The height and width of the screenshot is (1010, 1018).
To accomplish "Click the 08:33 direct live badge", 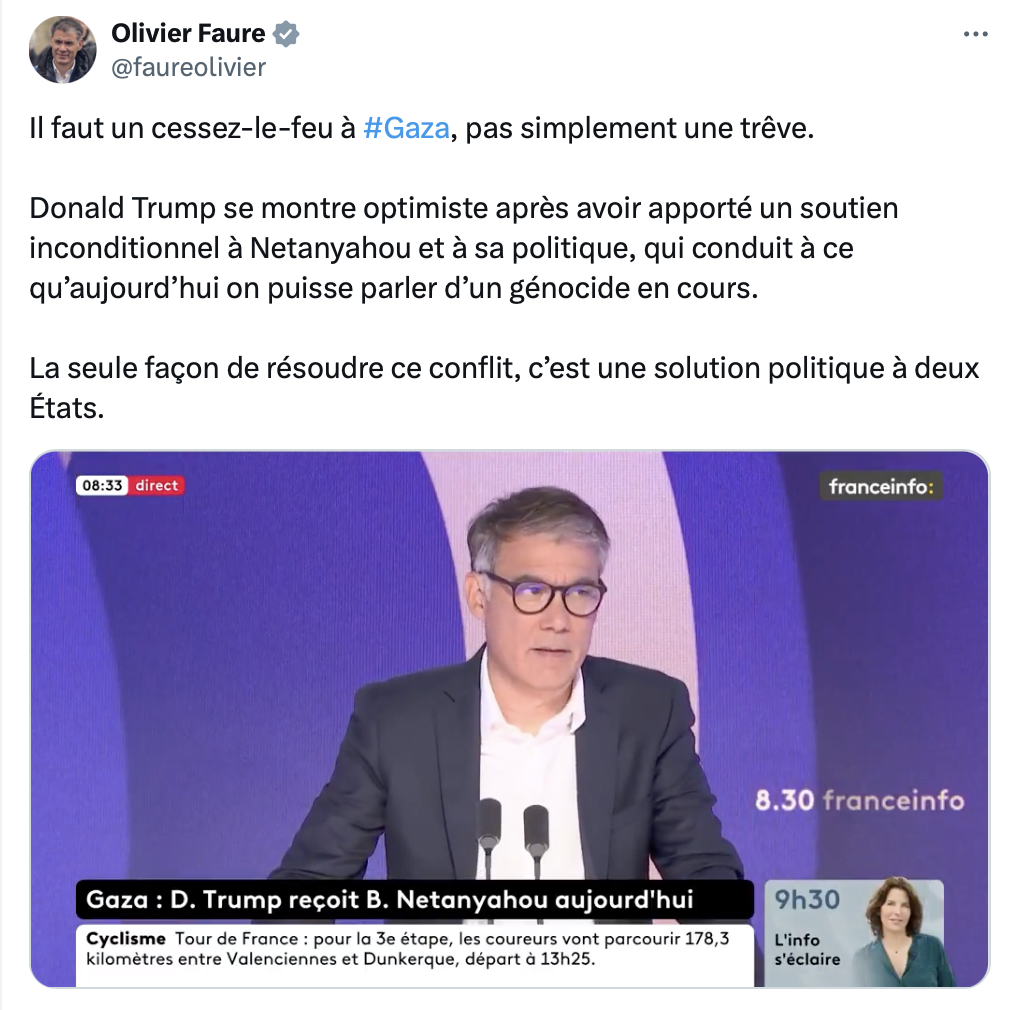I will pyautogui.click(x=130, y=486).
